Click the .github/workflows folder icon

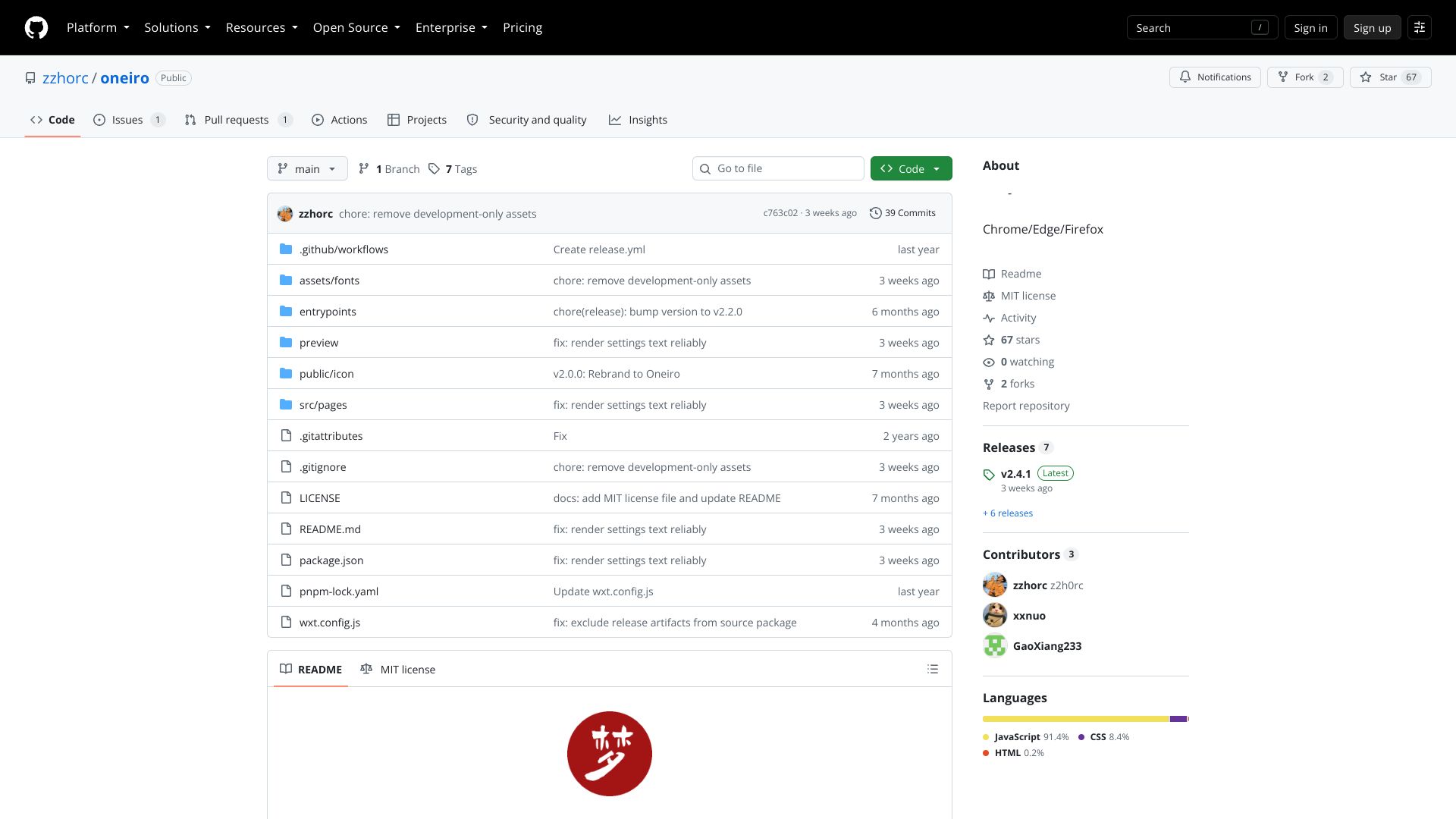click(286, 249)
